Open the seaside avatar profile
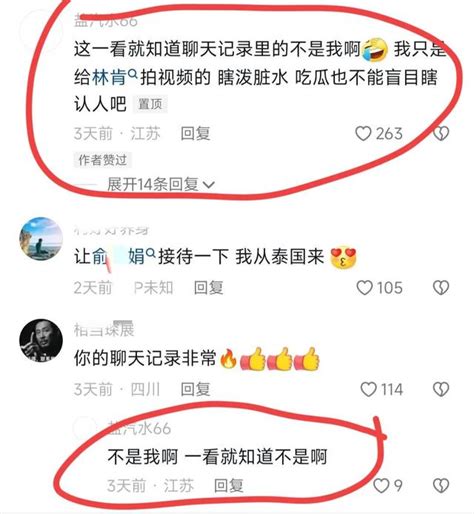 41,238
